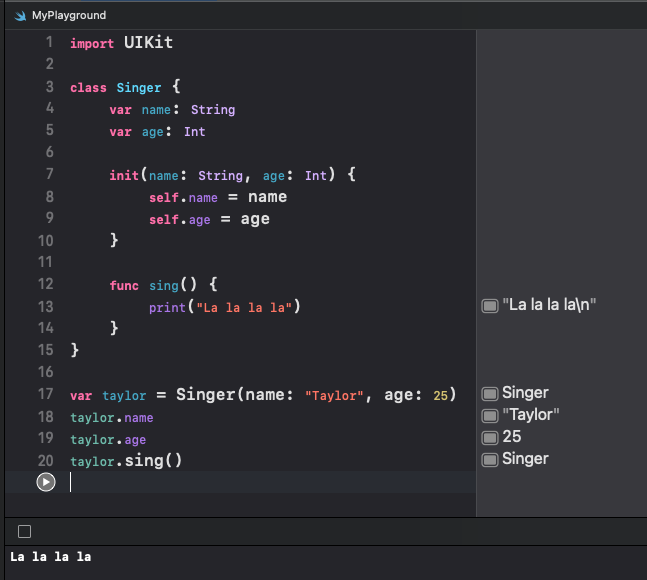
Task: Click the number 25 on line 17
Action: coord(440,396)
